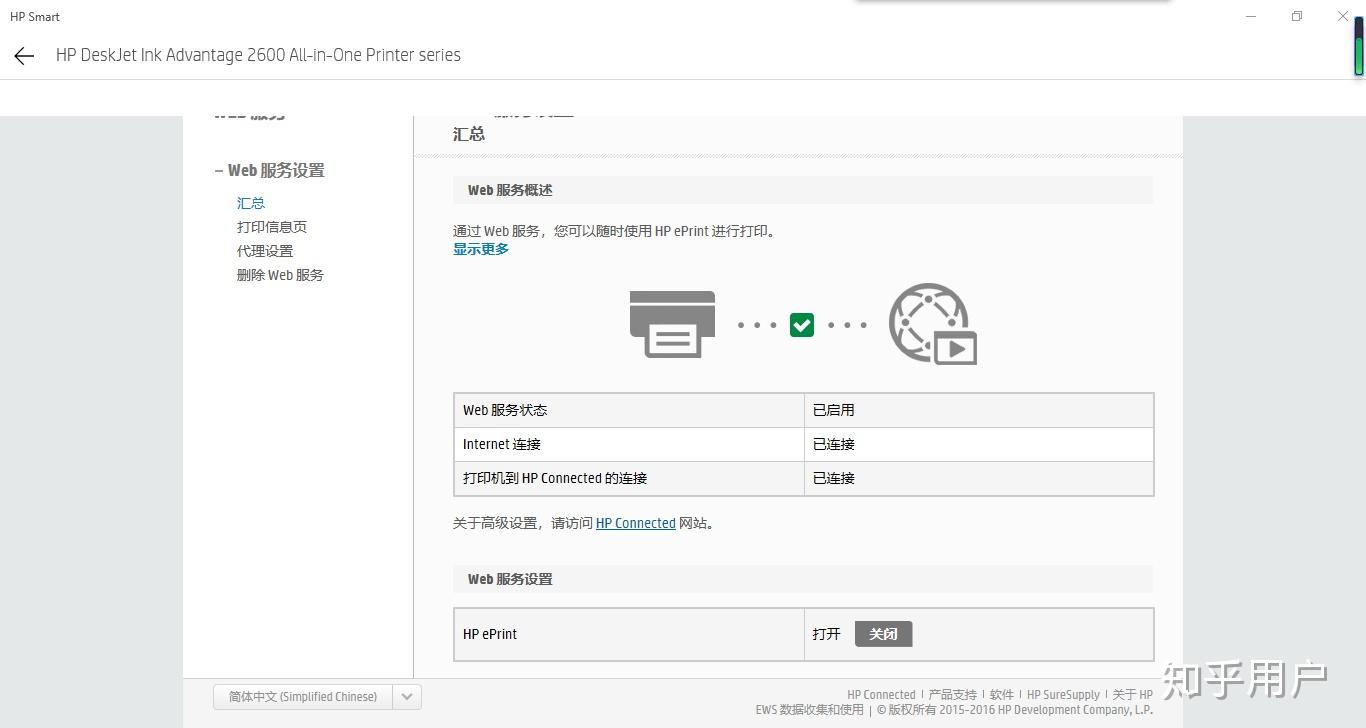Click the web services globe icon
The height and width of the screenshot is (728, 1366).
pos(932,323)
